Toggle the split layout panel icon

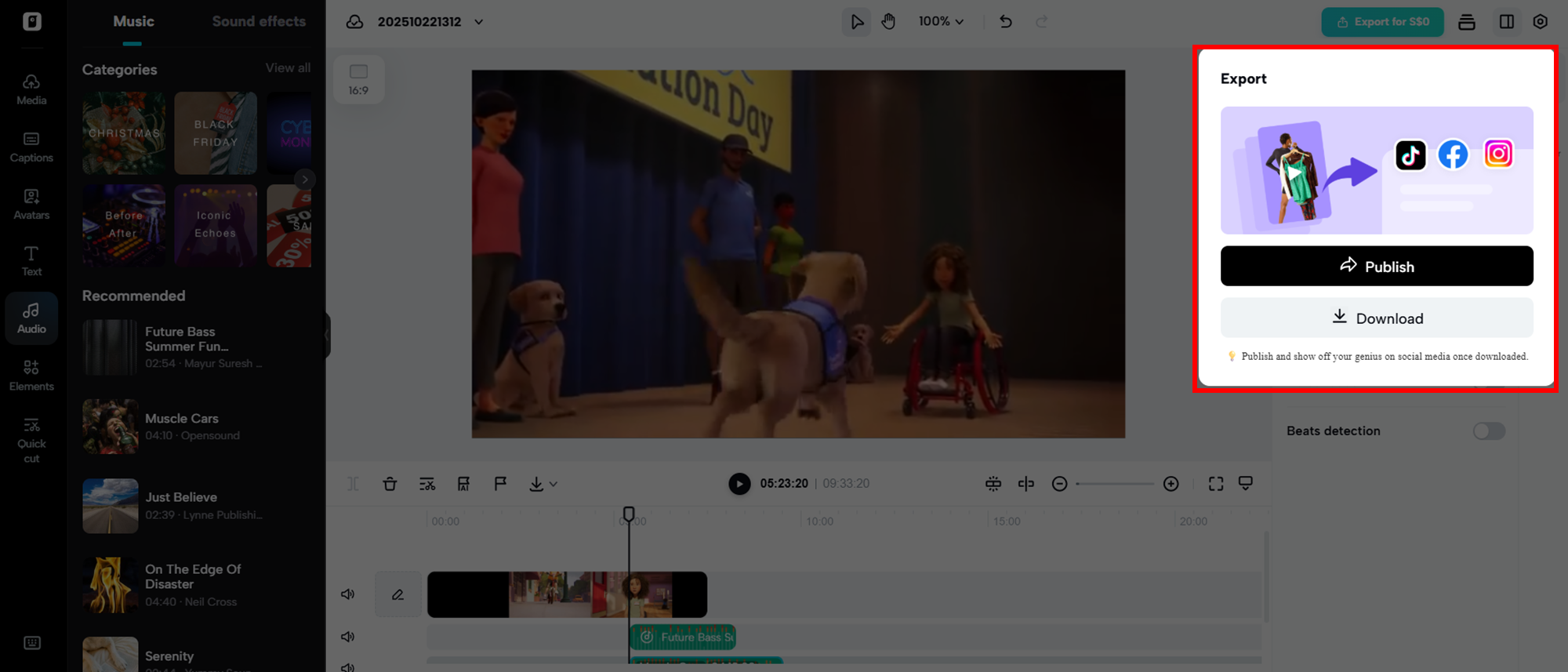(x=1506, y=22)
